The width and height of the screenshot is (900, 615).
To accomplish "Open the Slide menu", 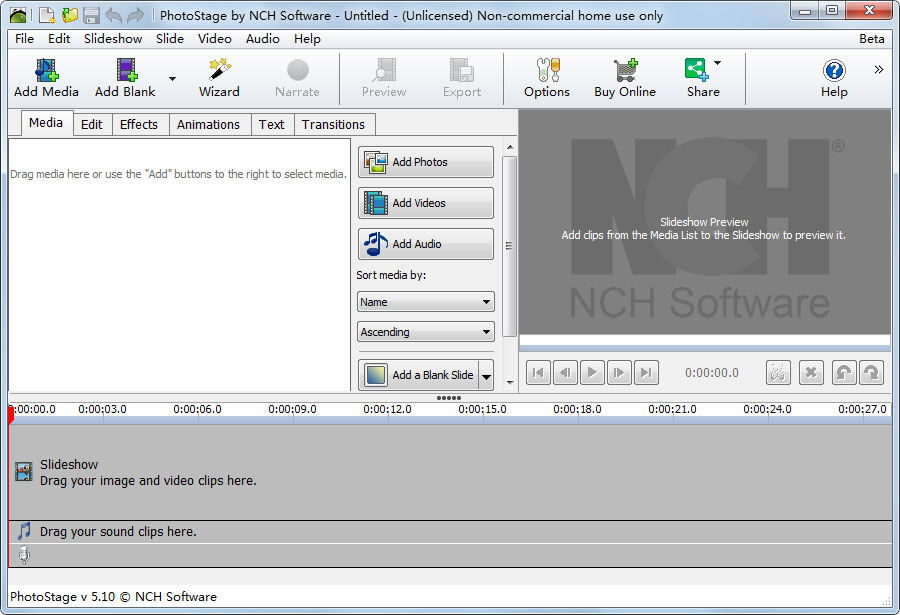I will point(170,38).
